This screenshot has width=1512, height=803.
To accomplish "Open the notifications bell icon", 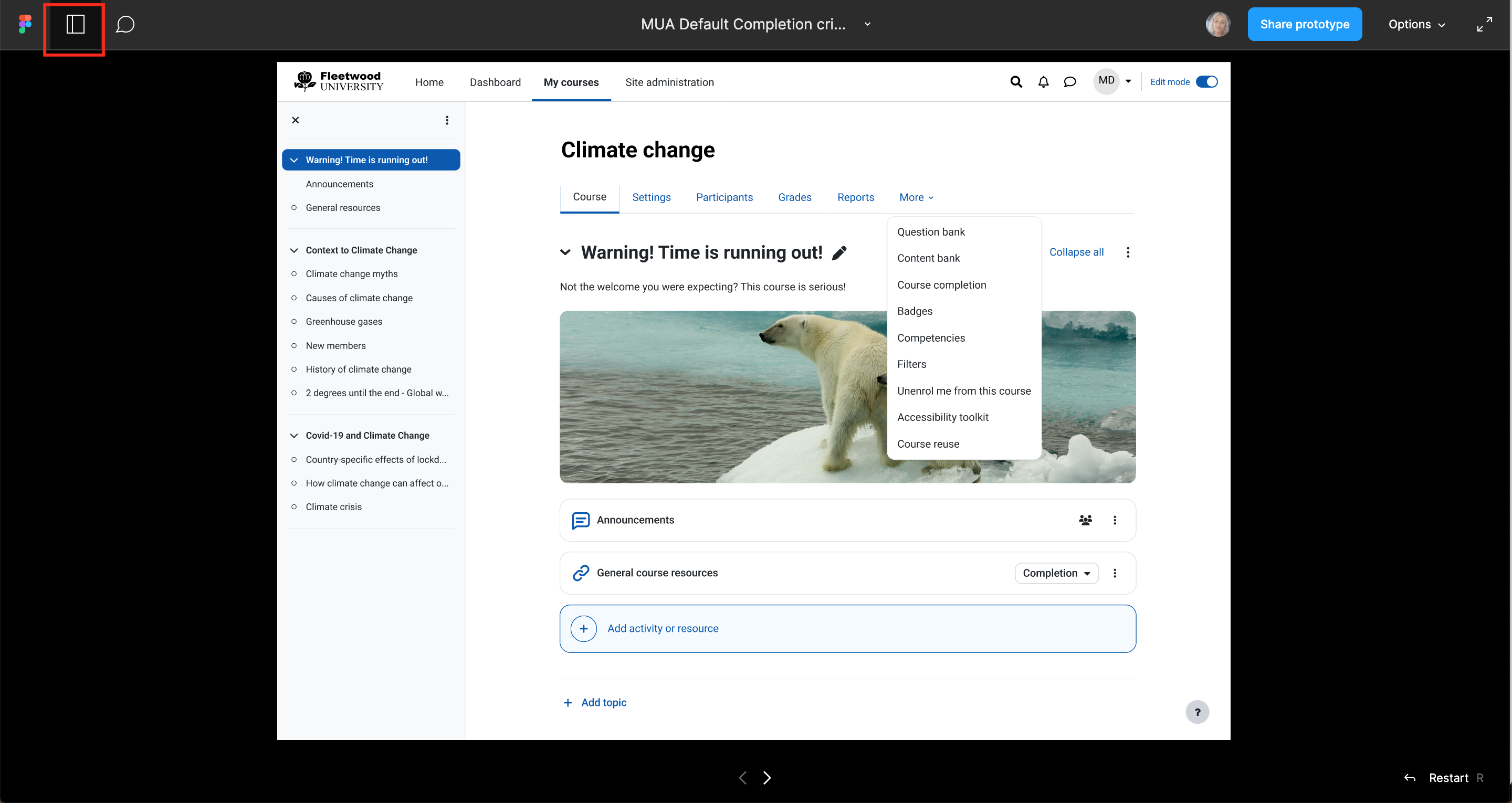I will click(x=1043, y=81).
